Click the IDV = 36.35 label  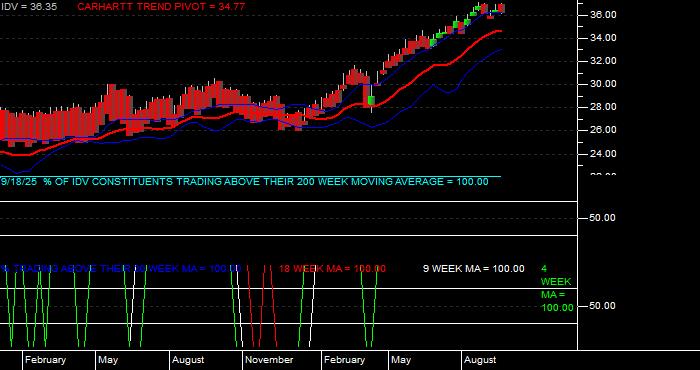pos(29,7)
